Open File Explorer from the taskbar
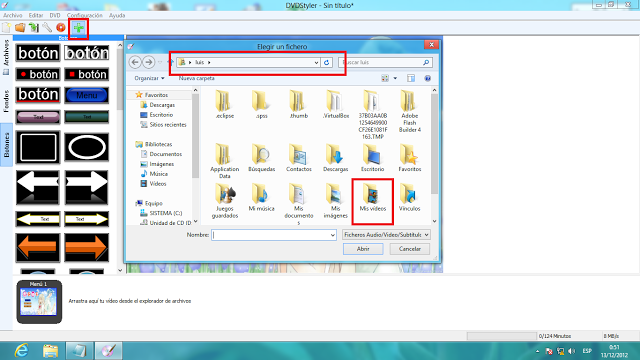 pyautogui.click(x=50, y=351)
